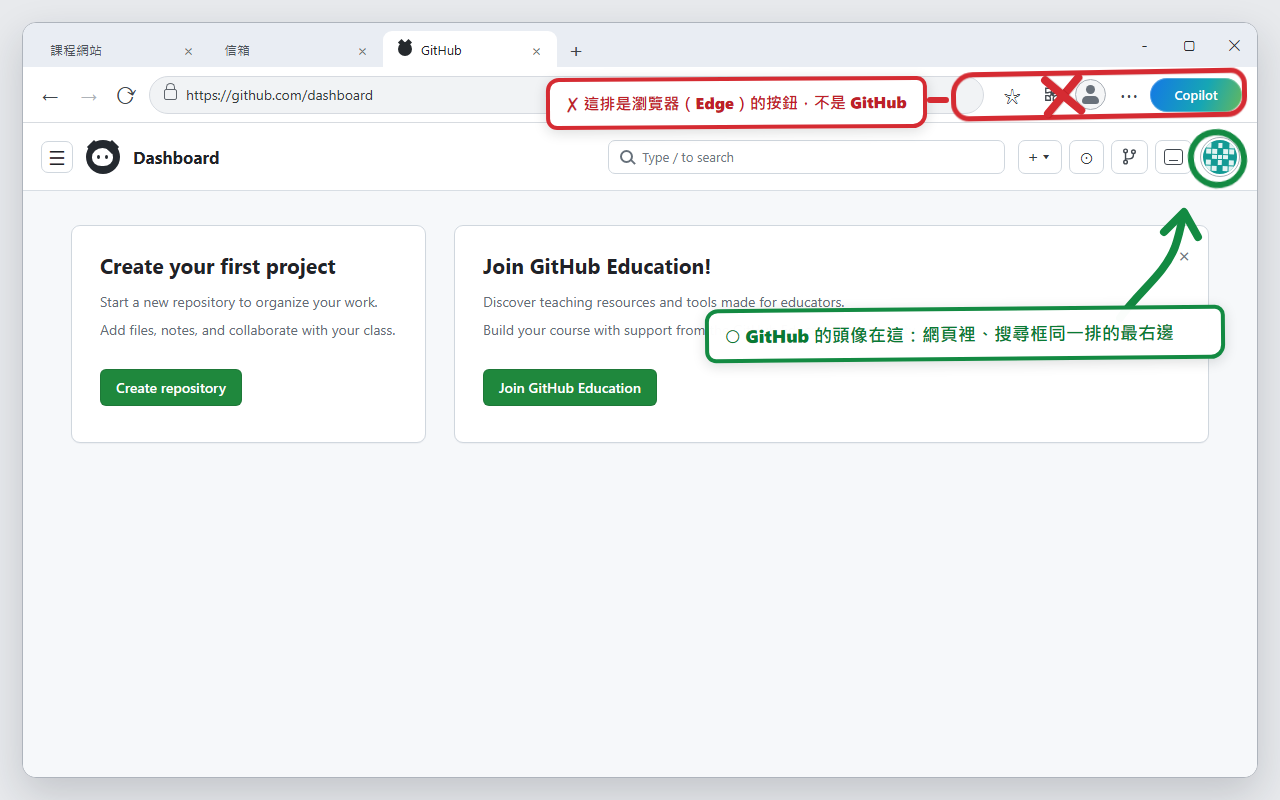
Task: Close the GitHub tab
Action: (x=536, y=51)
